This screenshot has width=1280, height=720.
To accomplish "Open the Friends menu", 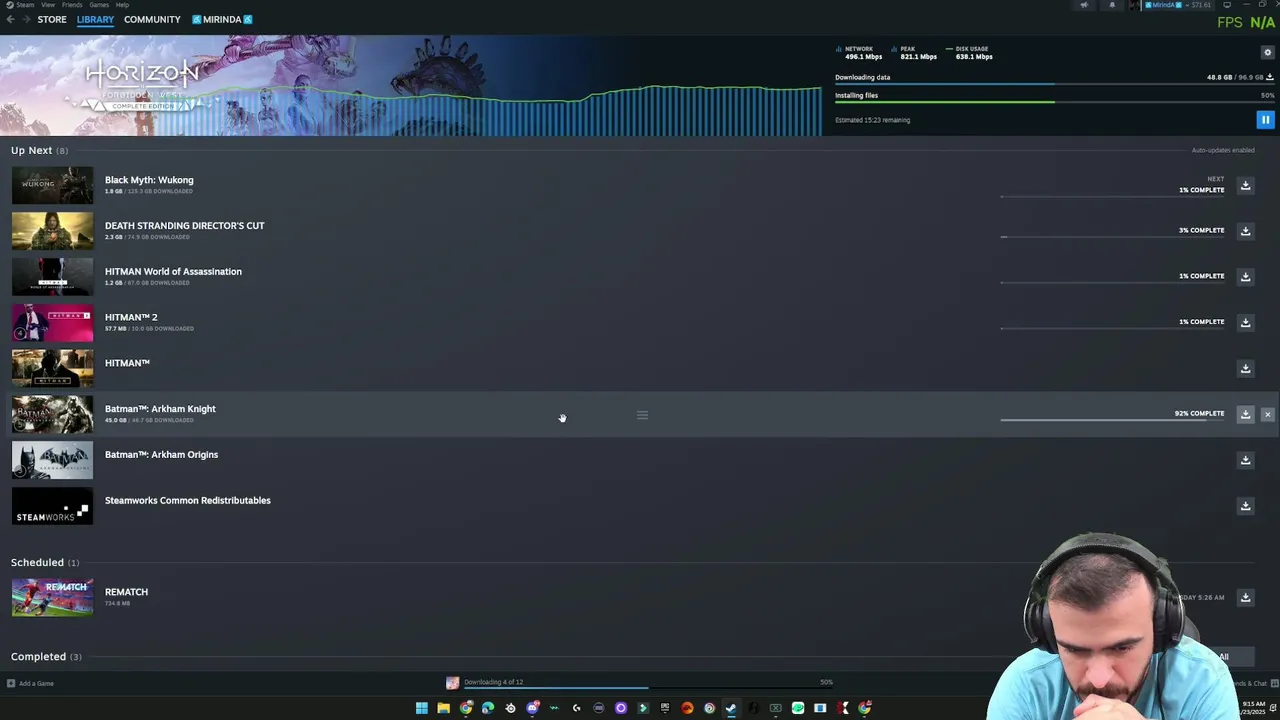I will point(72,5).
